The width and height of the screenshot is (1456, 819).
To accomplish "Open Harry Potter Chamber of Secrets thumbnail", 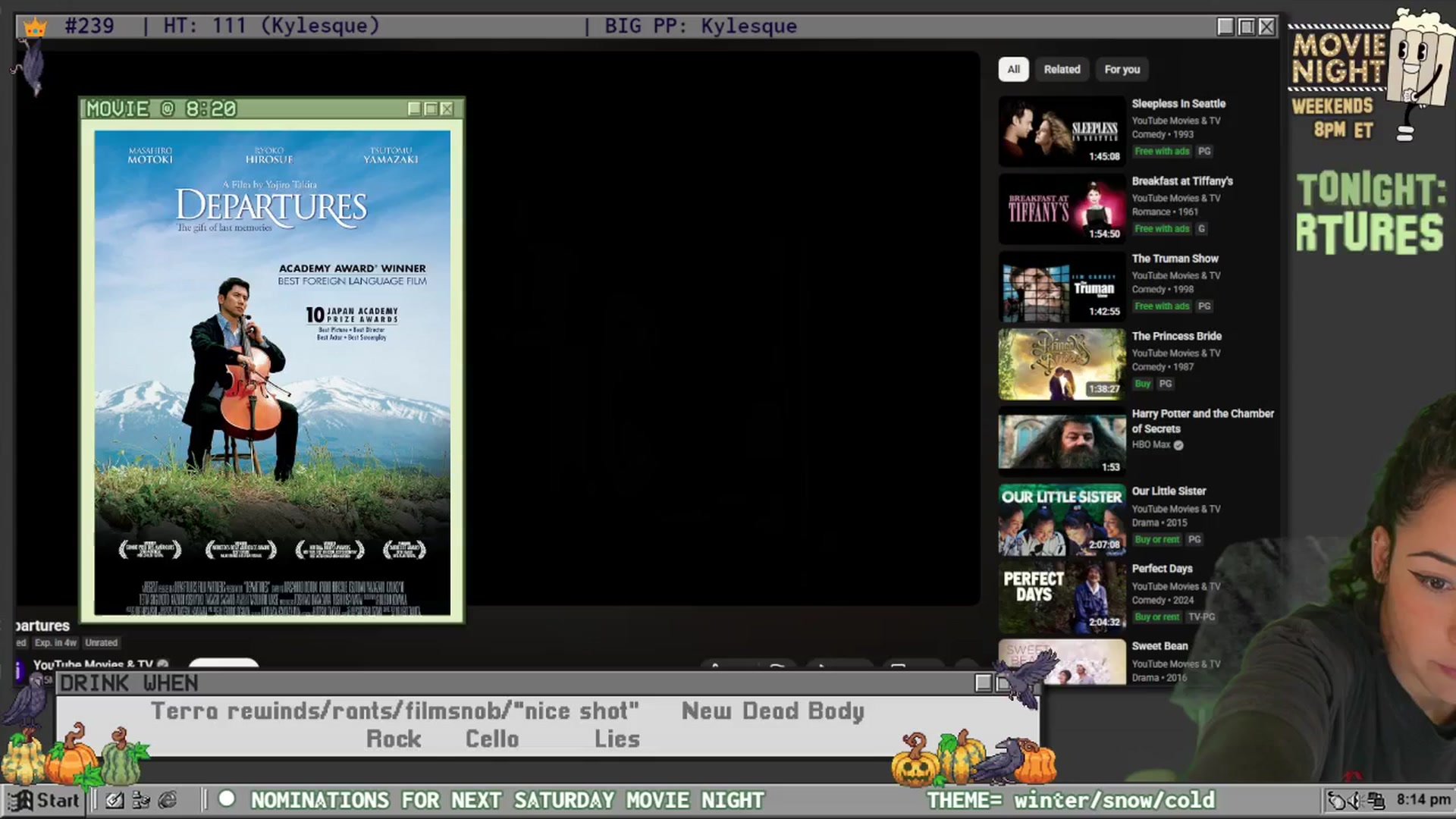I will [1062, 441].
